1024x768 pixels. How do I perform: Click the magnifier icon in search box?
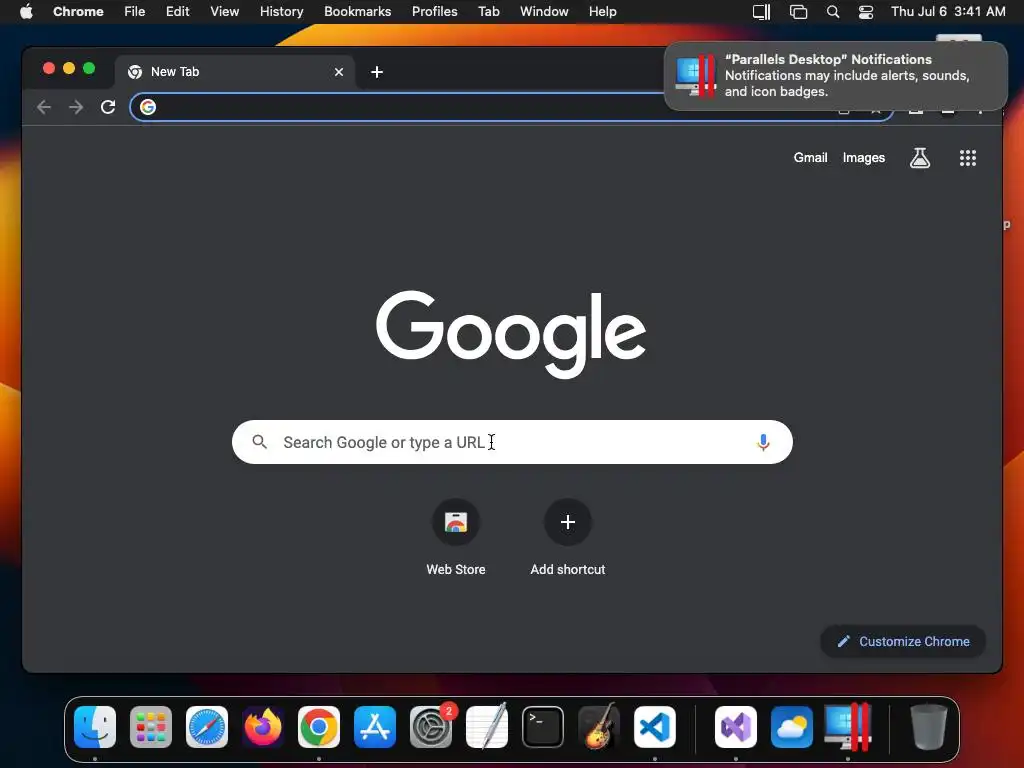[259, 442]
